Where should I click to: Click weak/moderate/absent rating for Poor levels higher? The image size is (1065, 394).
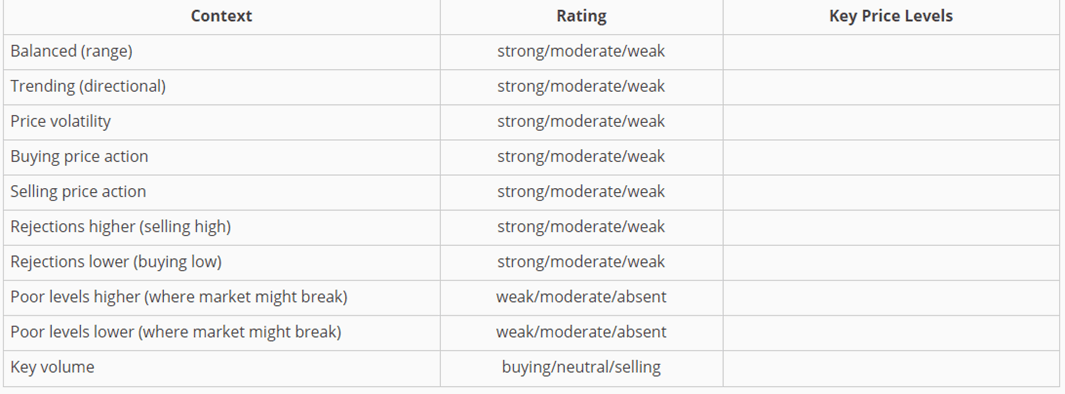coord(581,297)
